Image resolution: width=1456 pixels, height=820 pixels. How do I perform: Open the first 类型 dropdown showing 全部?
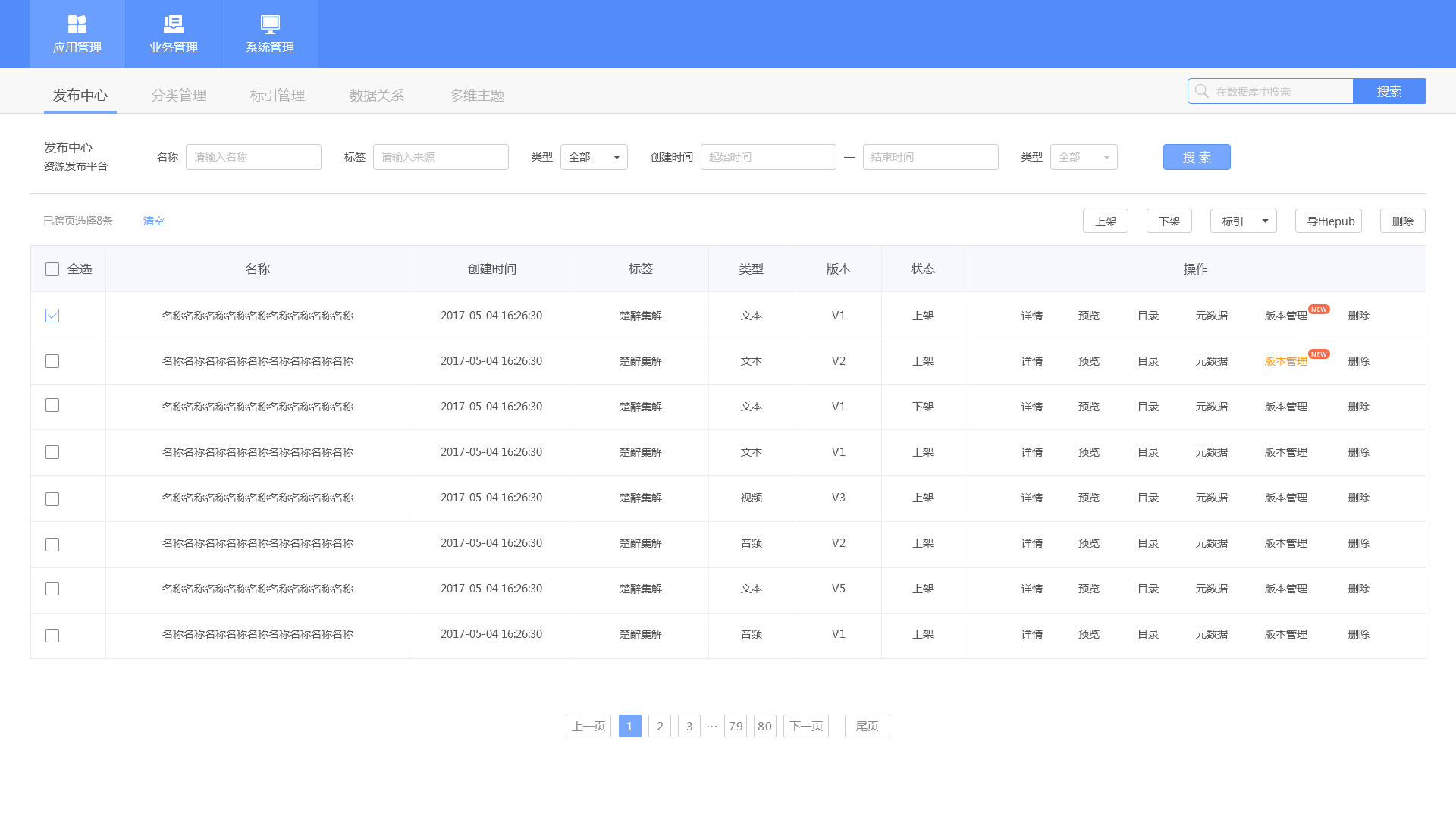(x=594, y=157)
